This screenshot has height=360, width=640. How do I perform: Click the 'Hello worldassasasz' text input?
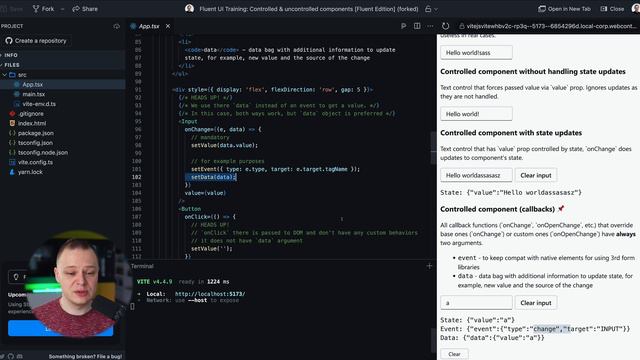476,175
